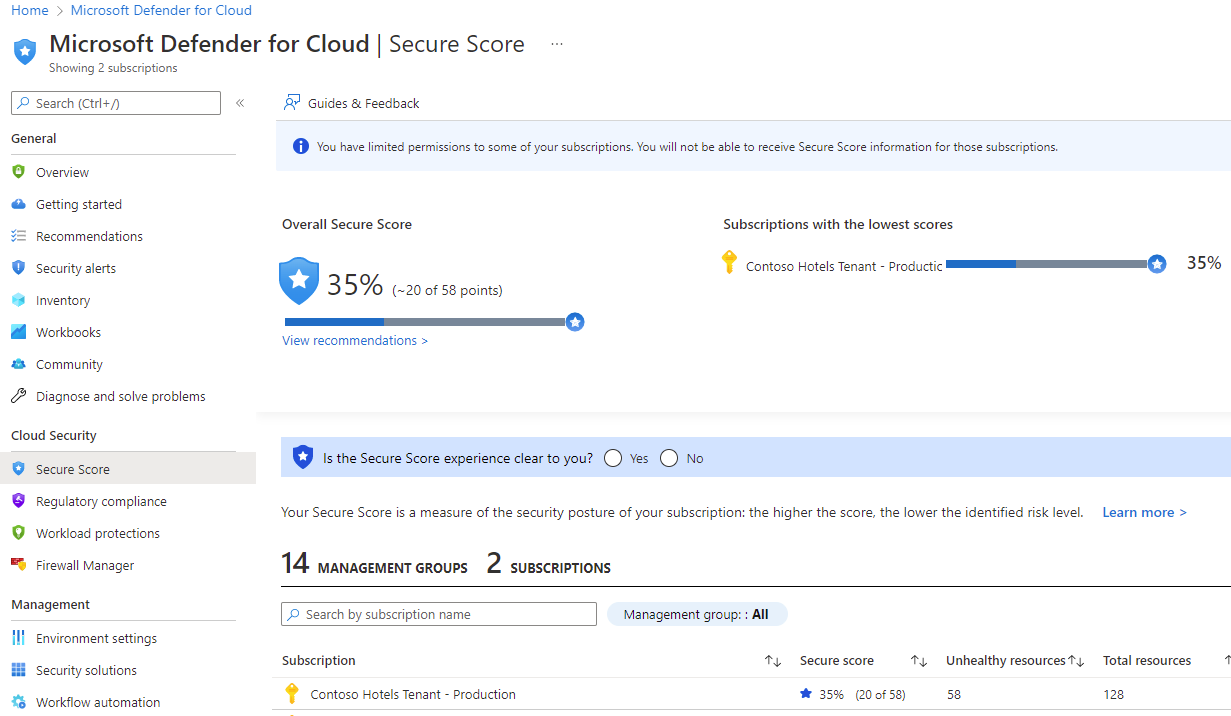
Task: Click the Workbooks chart icon
Action: point(18,332)
